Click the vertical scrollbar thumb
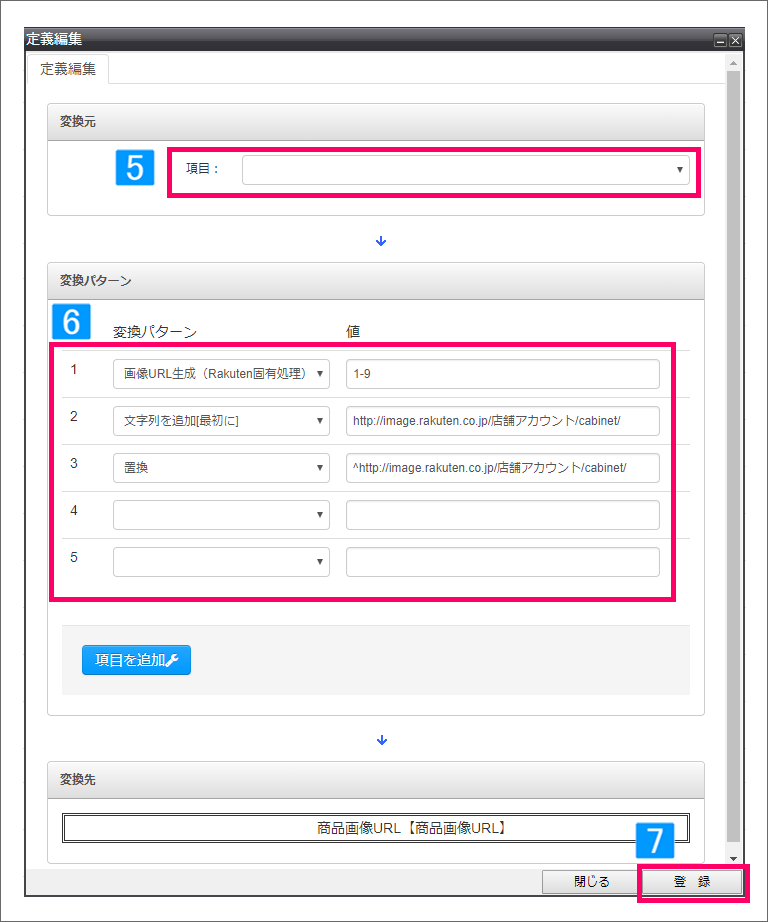The width and height of the screenshot is (768, 922). (x=733, y=456)
